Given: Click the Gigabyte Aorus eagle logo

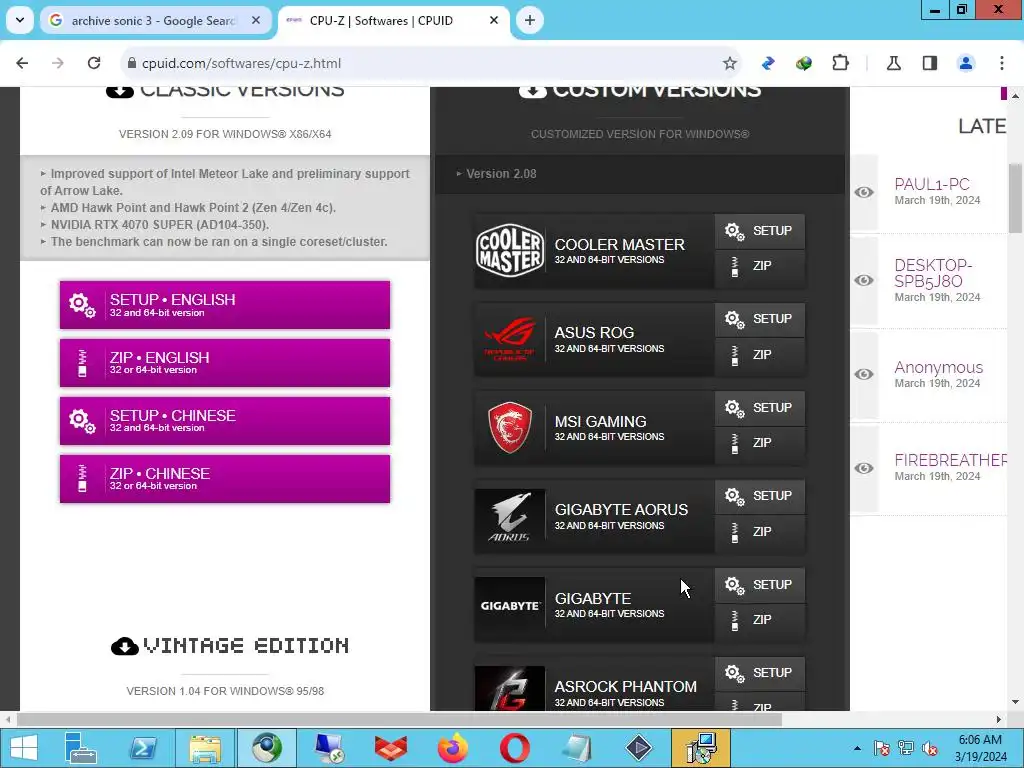Looking at the screenshot, I should click(509, 517).
